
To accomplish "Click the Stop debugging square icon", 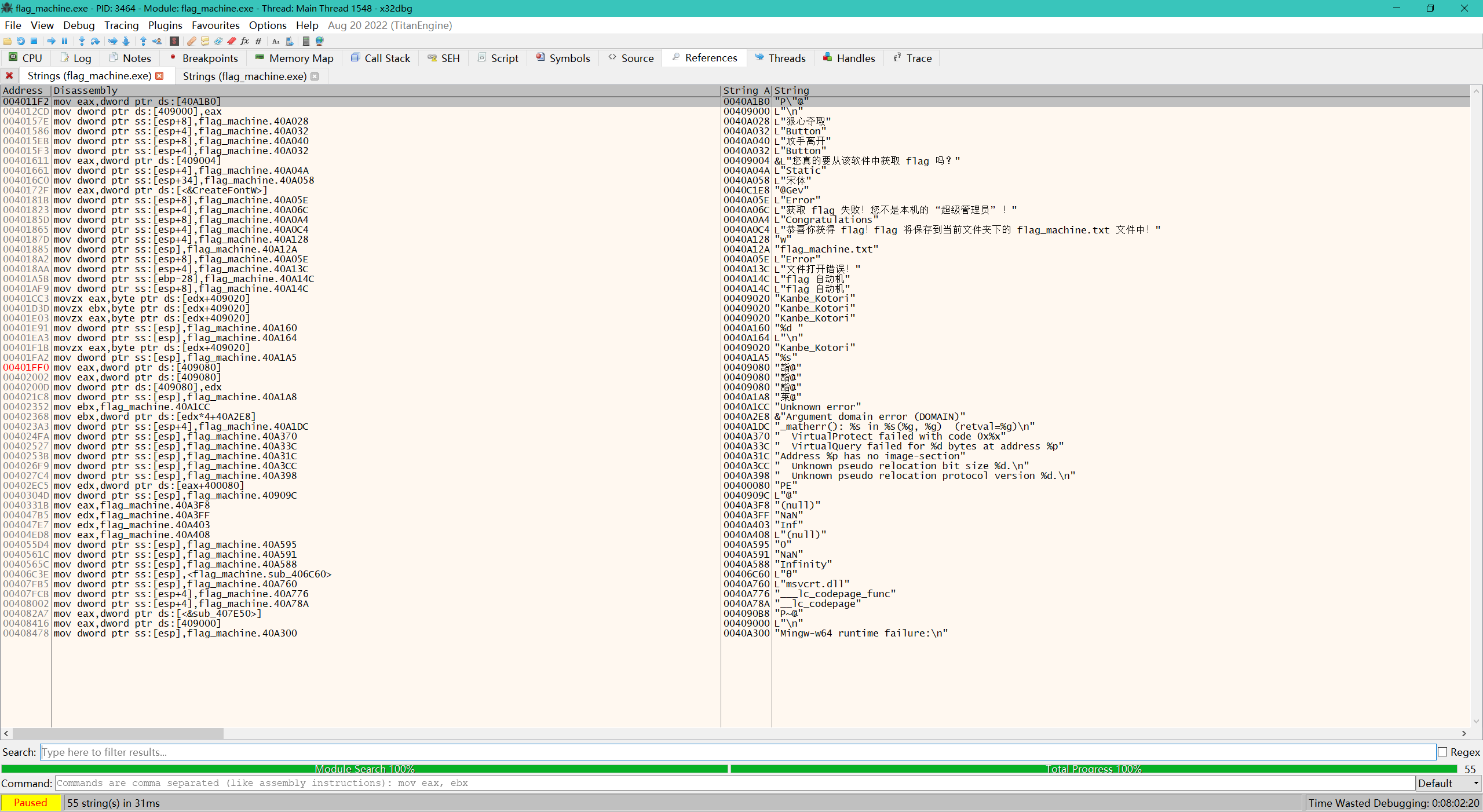I will click(x=34, y=41).
